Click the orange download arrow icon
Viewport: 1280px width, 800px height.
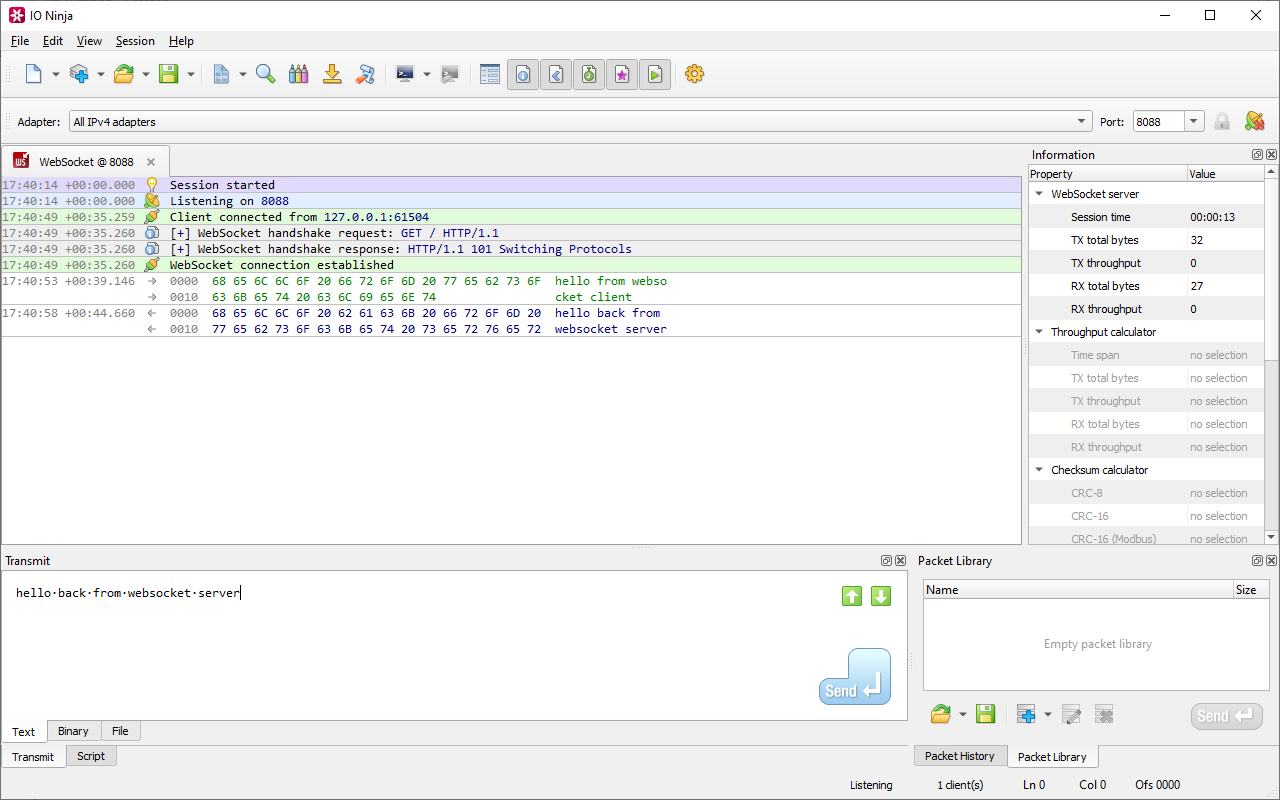tap(332, 74)
